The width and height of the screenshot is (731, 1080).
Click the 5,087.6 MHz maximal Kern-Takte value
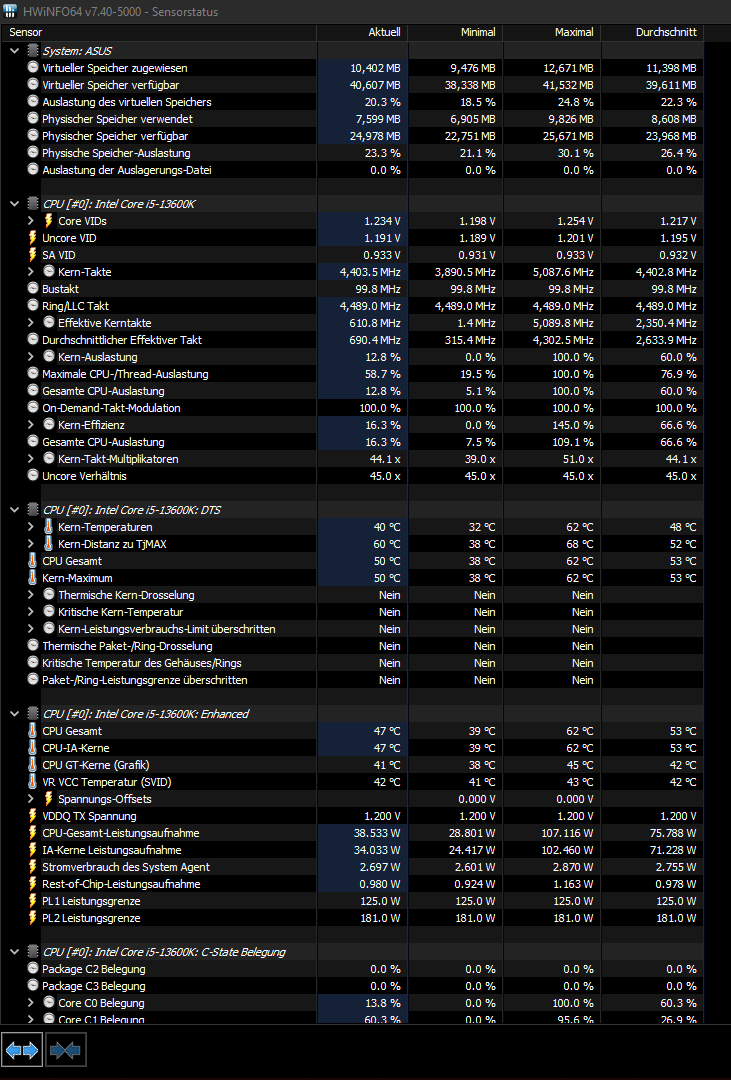pyautogui.click(x=563, y=271)
